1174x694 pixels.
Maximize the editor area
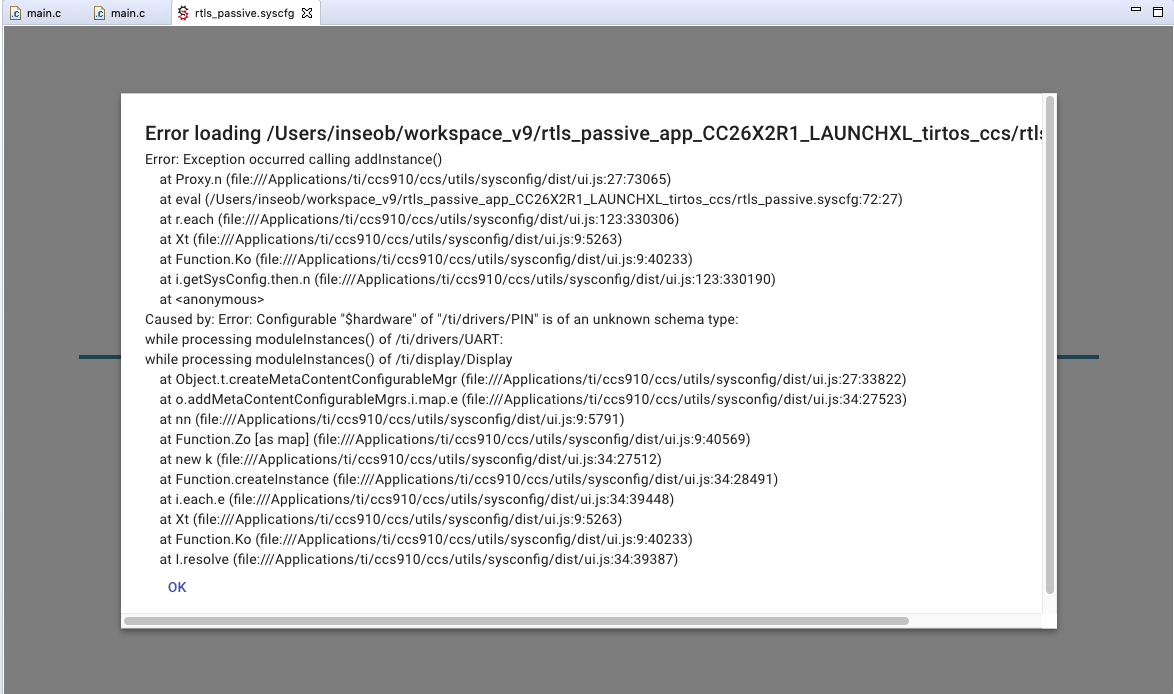click(1158, 11)
